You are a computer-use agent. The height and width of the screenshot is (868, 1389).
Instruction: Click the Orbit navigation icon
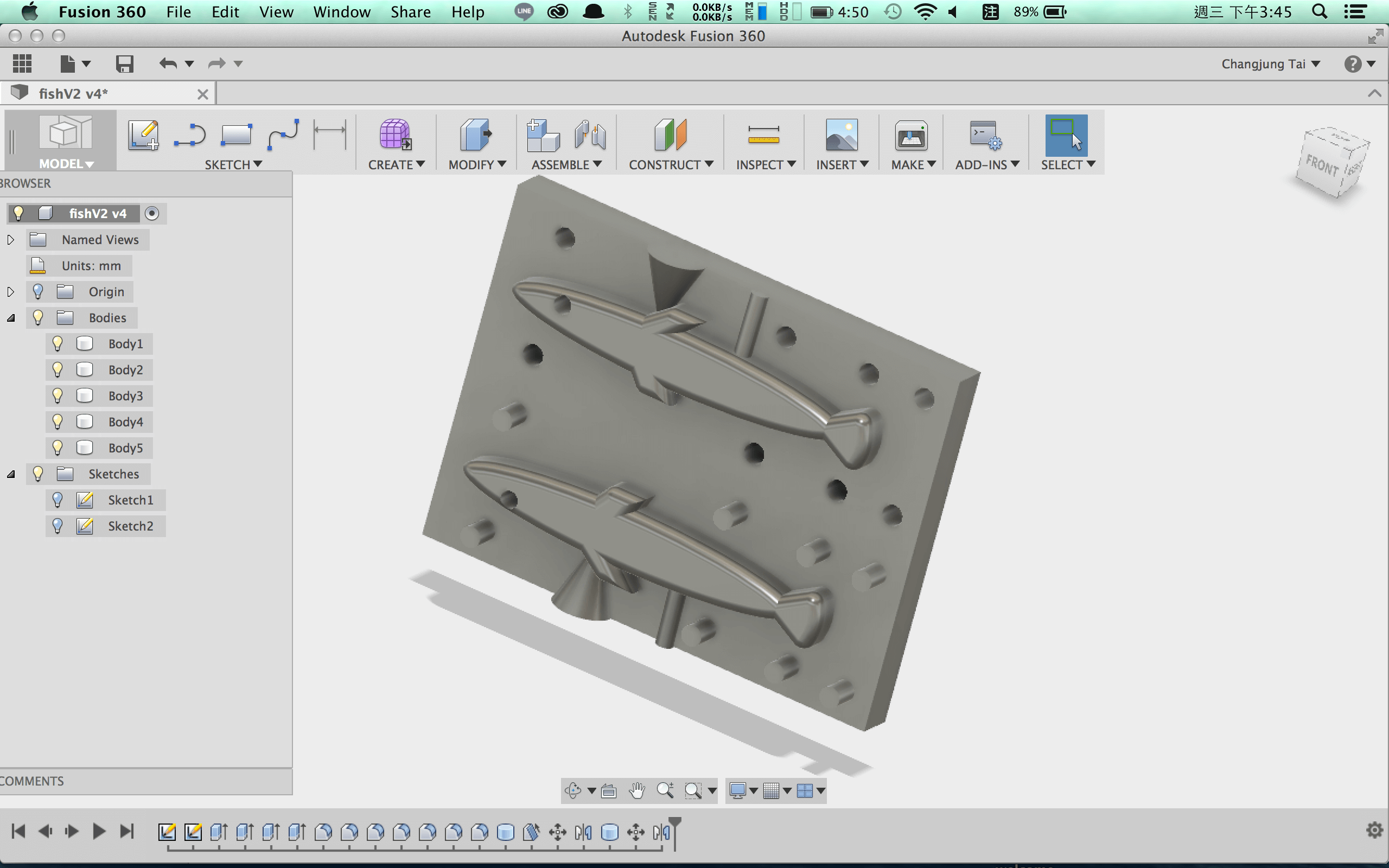(x=573, y=790)
